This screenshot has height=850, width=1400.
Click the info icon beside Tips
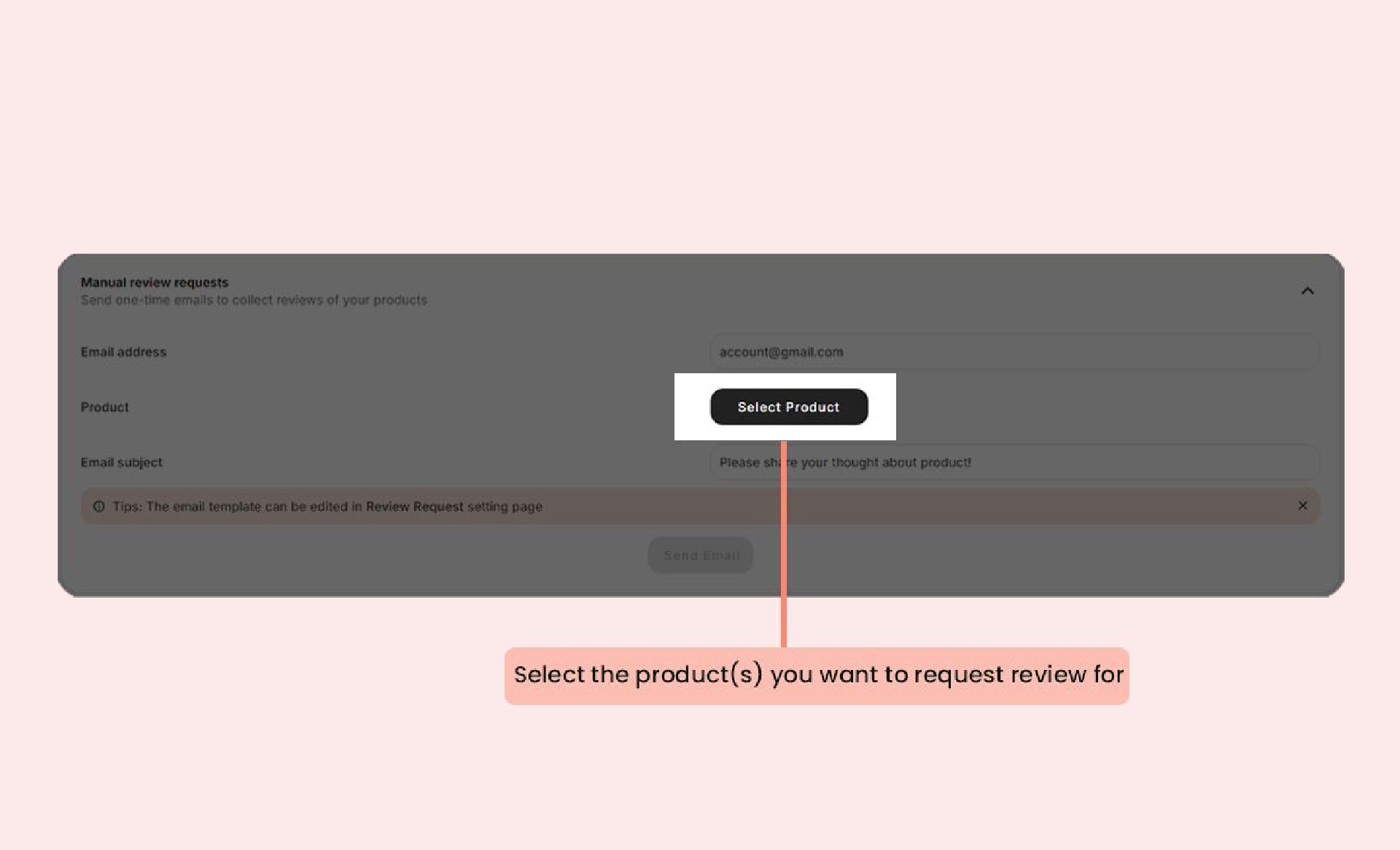point(99,506)
